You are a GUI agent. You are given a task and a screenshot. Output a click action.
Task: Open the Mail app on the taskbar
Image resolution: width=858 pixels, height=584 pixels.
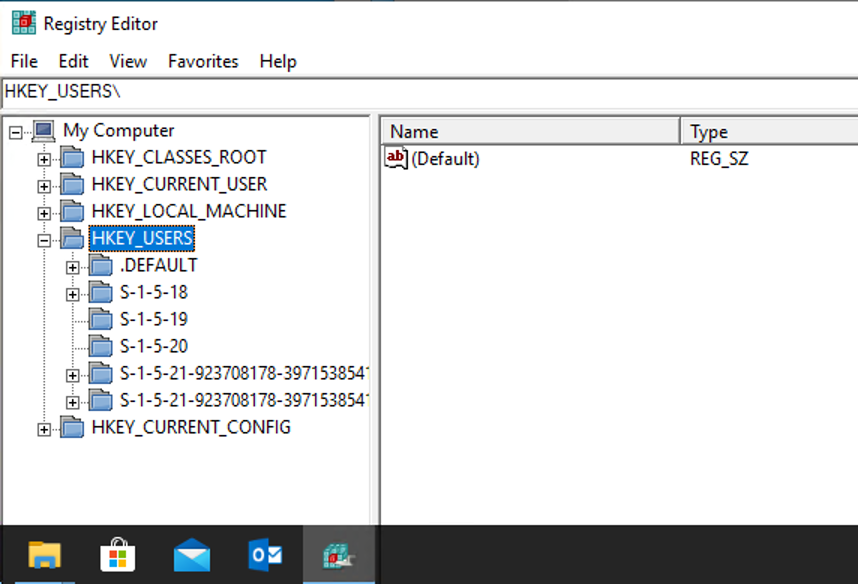(x=192, y=555)
